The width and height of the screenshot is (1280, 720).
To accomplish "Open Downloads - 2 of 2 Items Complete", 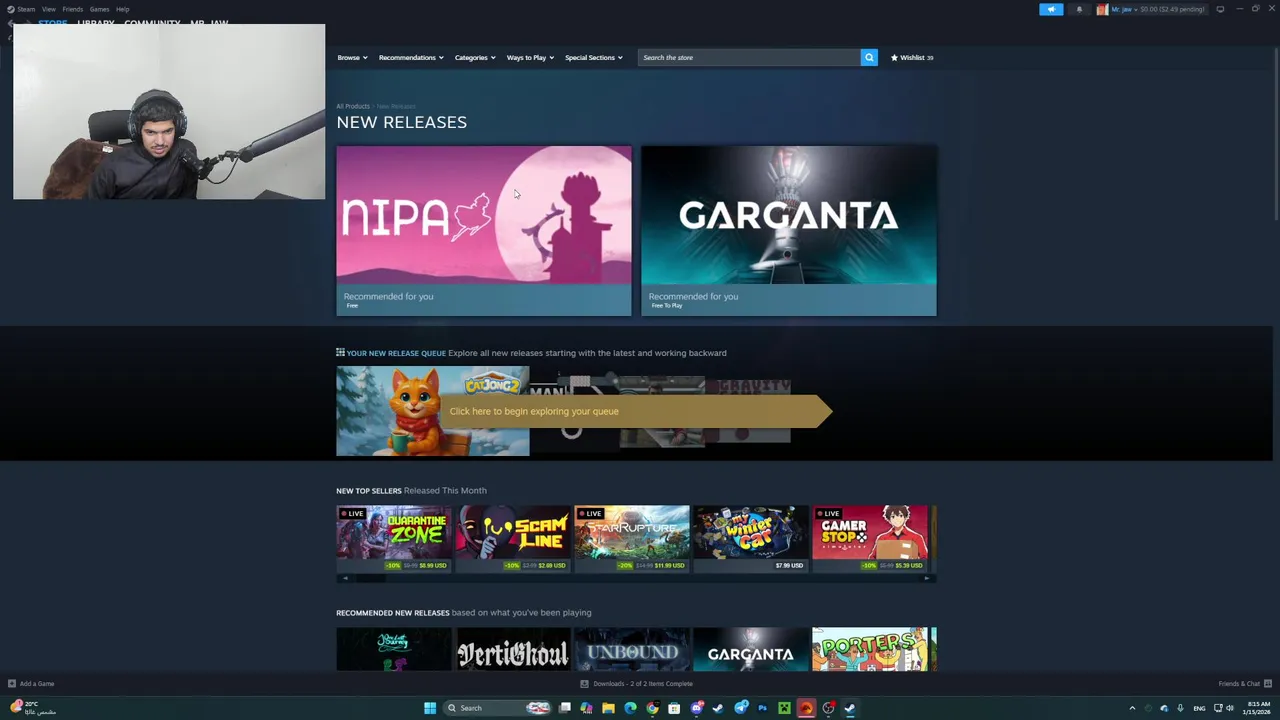I will [643, 684].
